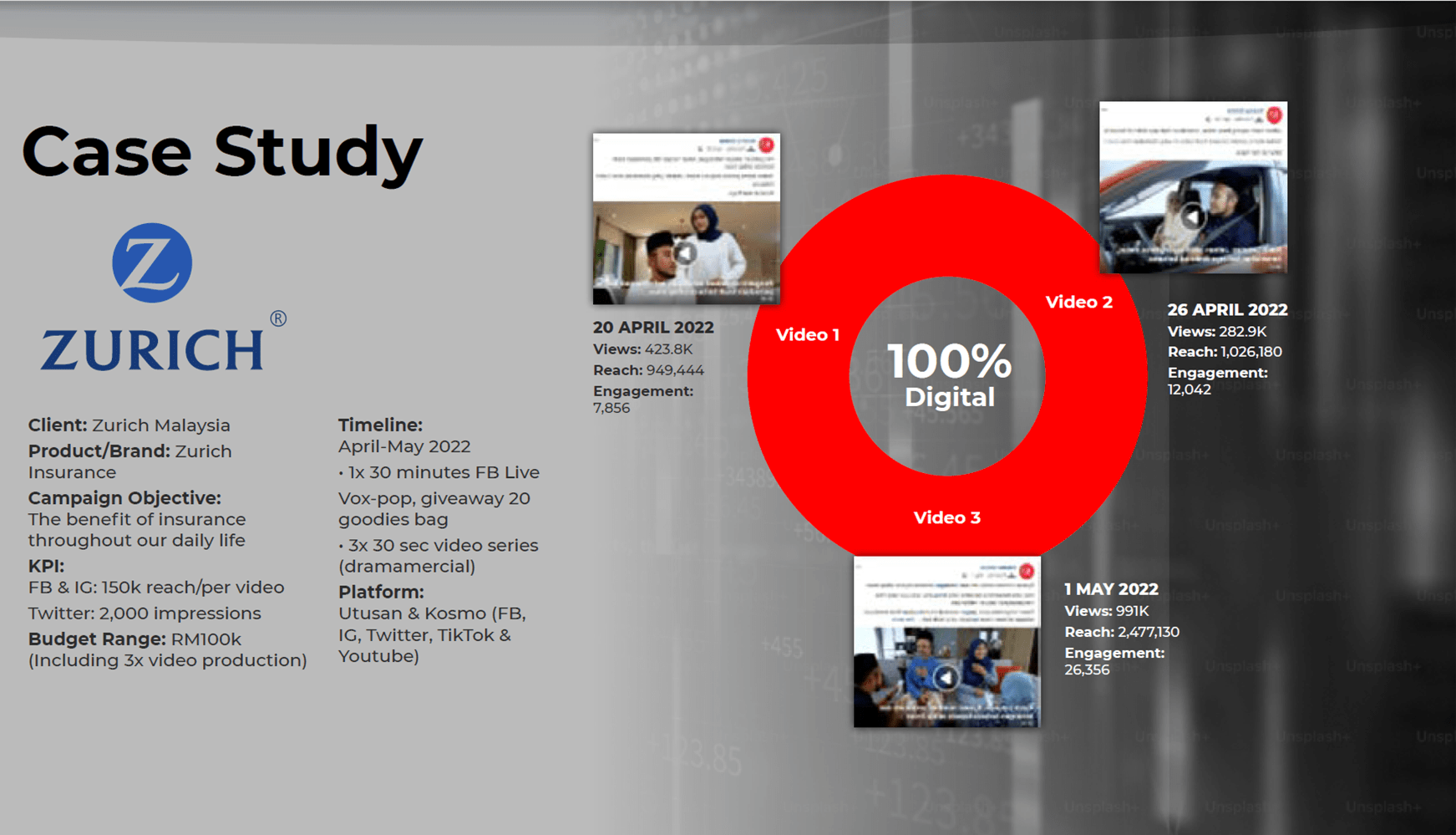Click the 'Campaign Objective:' label
The height and width of the screenshot is (835, 1456).
(124, 497)
